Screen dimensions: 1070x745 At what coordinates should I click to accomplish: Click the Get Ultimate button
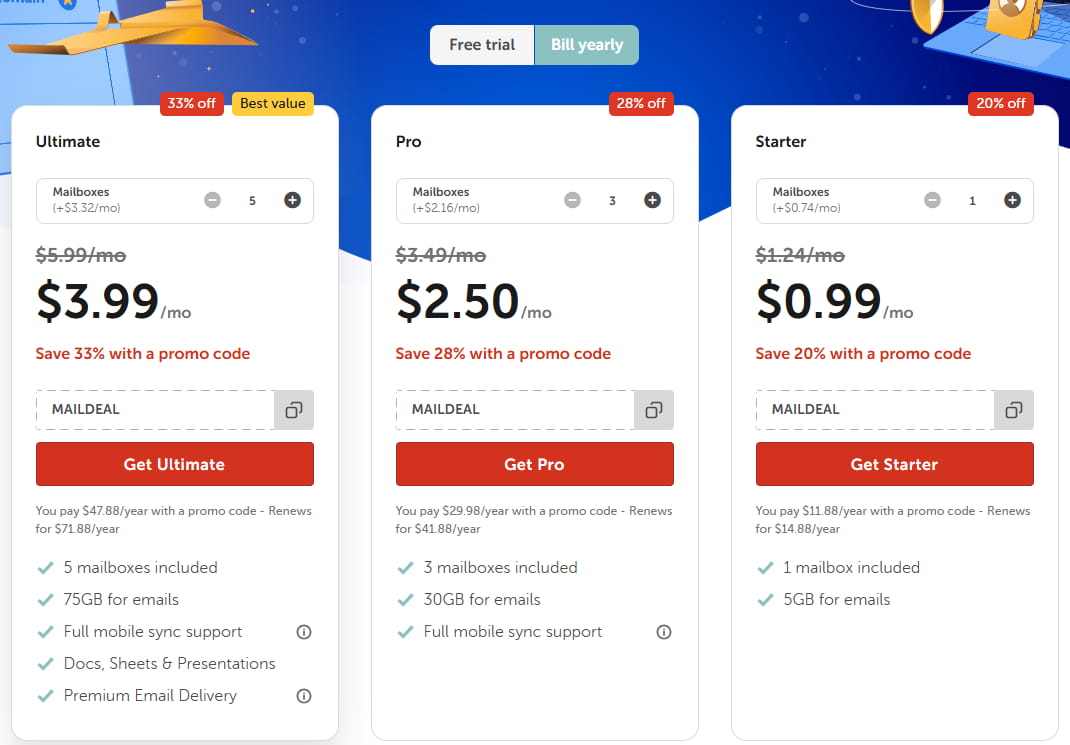point(174,464)
